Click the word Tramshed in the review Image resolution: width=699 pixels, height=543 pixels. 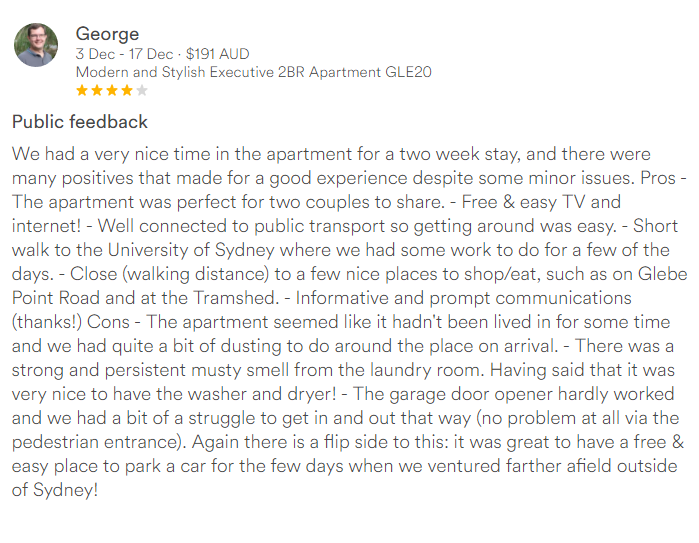pyautogui.click(x=236, y=298)
